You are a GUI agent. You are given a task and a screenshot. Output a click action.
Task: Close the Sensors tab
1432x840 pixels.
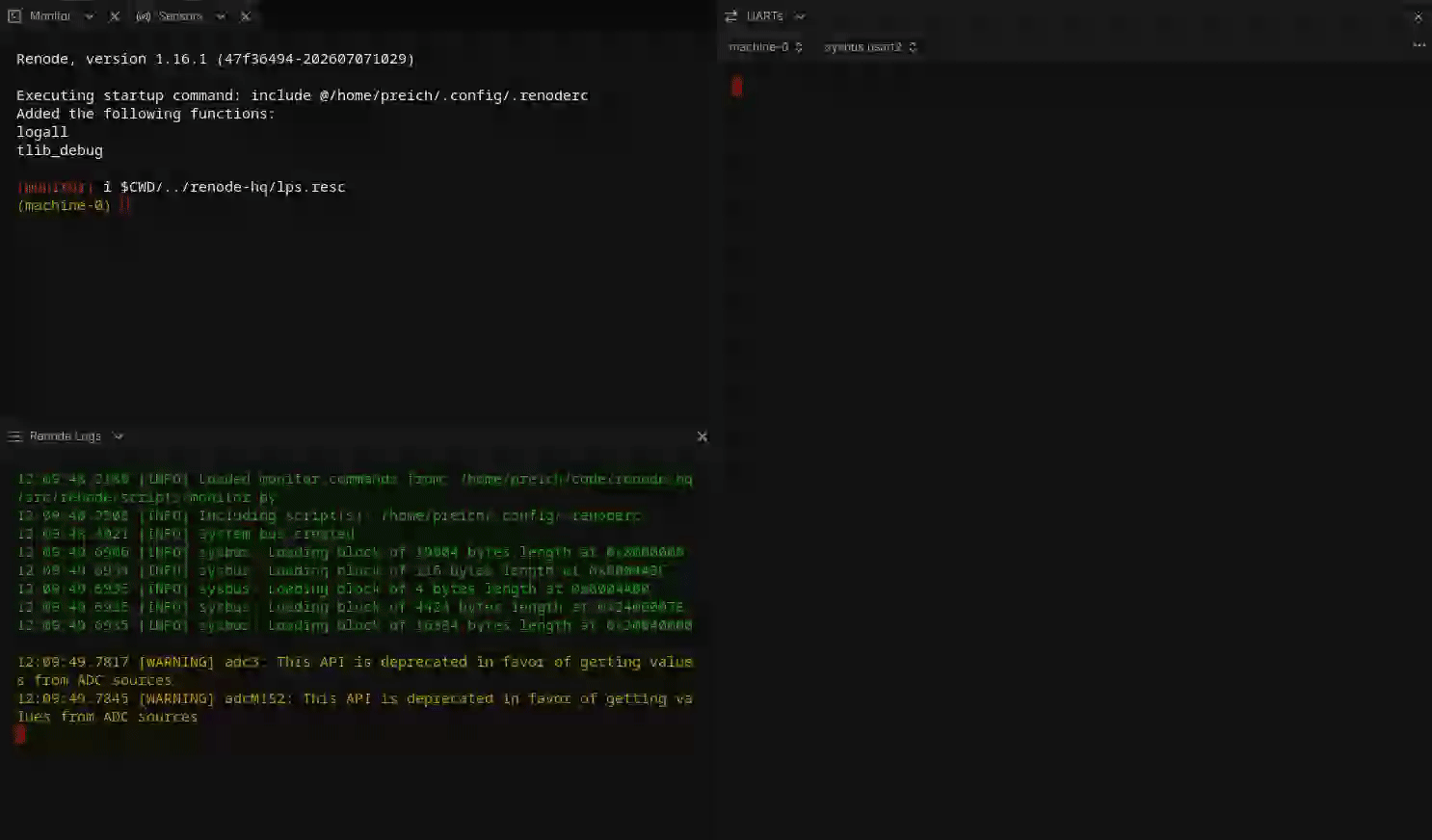click(246, 16)
